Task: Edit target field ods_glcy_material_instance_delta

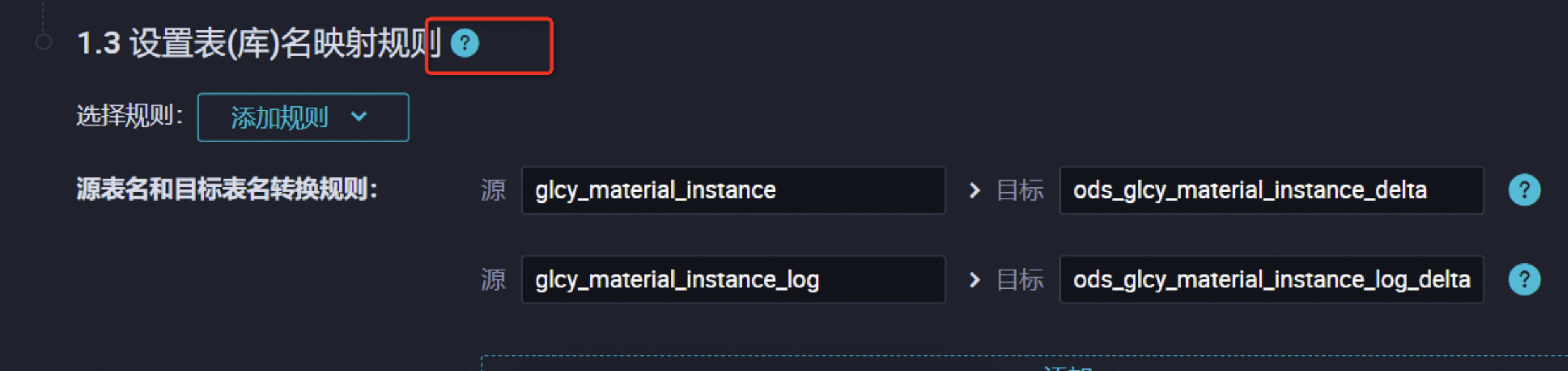Action: point(1271,190)
